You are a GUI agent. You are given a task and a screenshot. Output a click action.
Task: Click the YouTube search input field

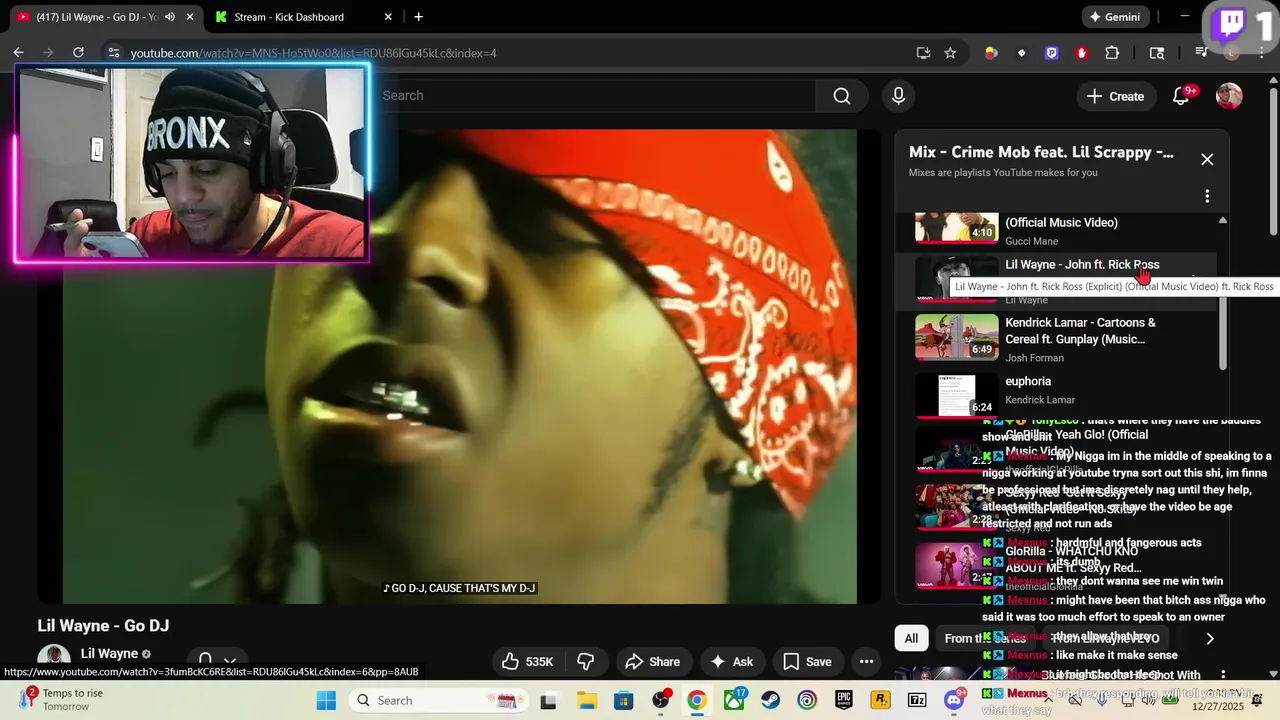(x=597, y=96)
